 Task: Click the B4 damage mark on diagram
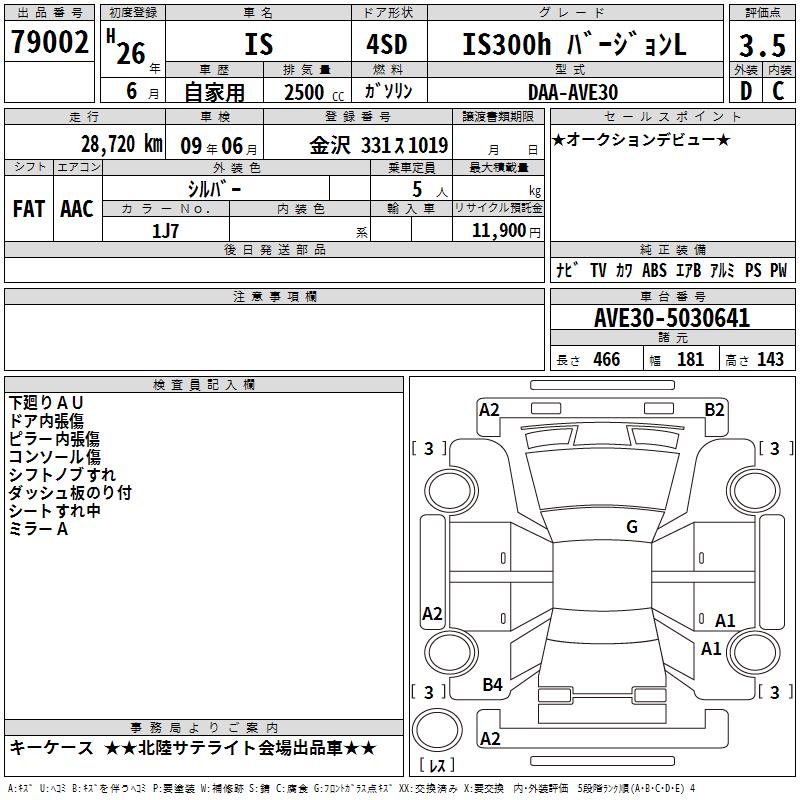tap(492, 685)
